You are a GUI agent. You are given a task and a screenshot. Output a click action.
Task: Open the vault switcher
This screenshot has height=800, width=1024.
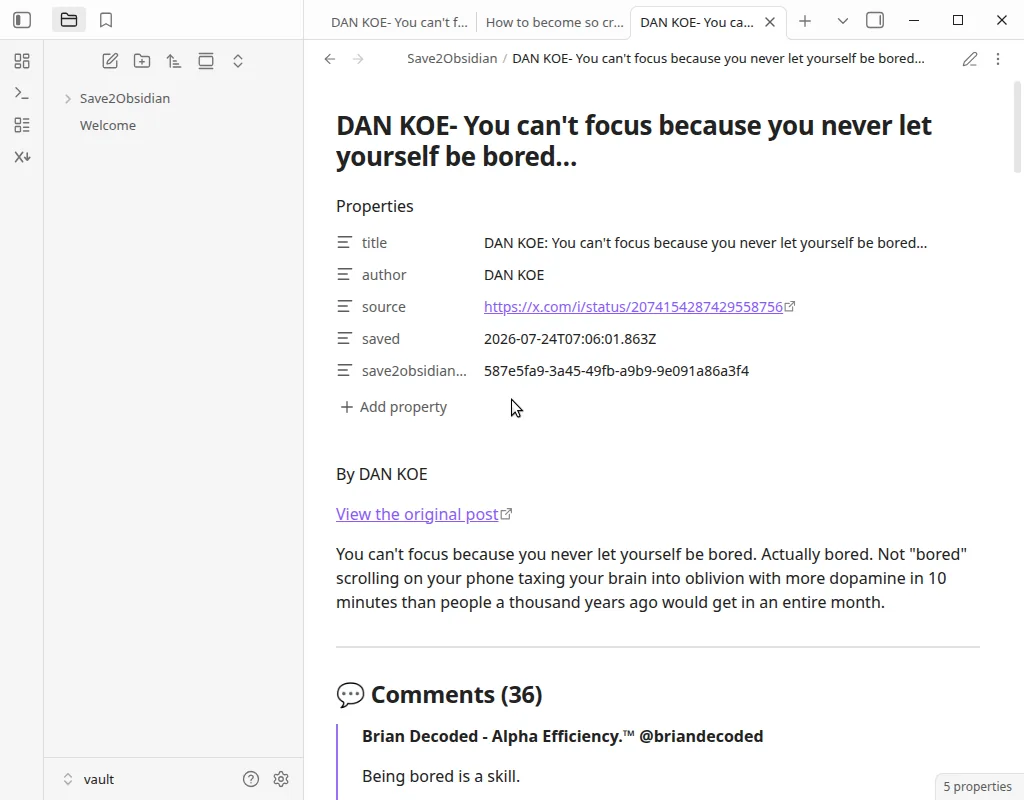click(89, 779)
